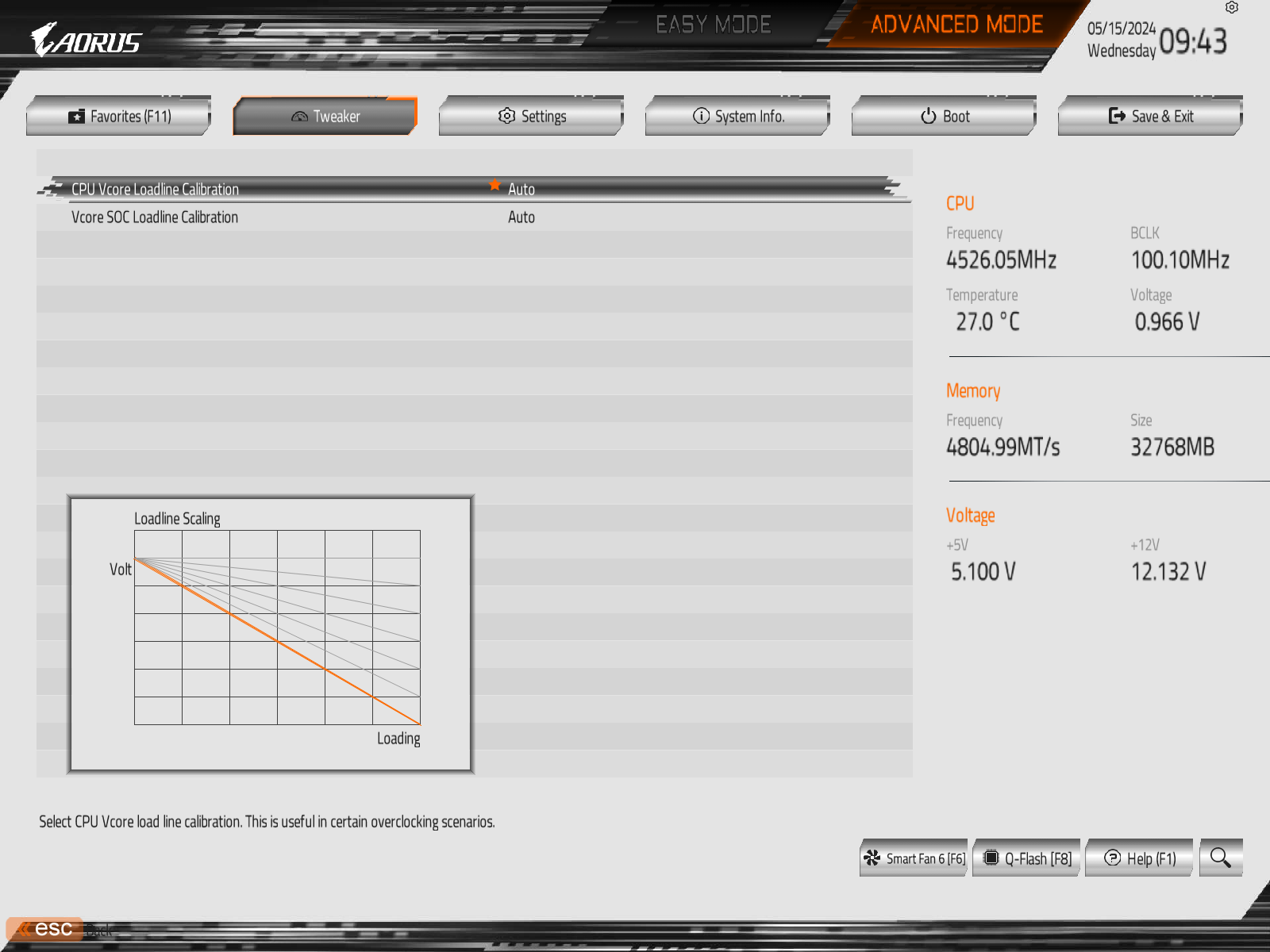The height and width of the screenshot is (952, 1270).
Task: Select Vcore SOC Loadline Calibration row
Action: click(x=474, y=217)
